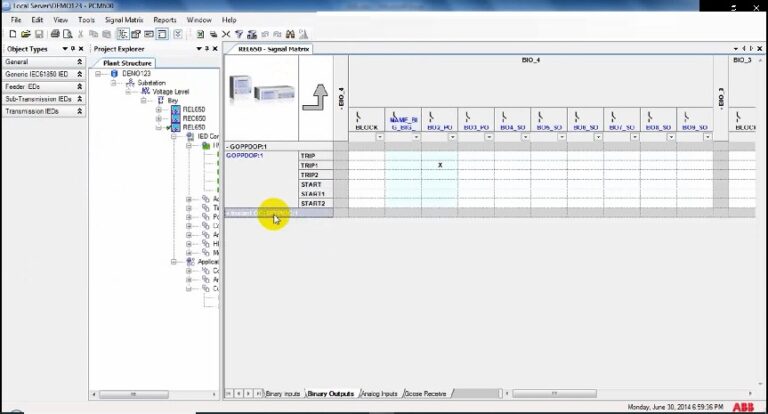
Task: Click the green spreadsheet export toolbar icon
Action: click(200, 34)
